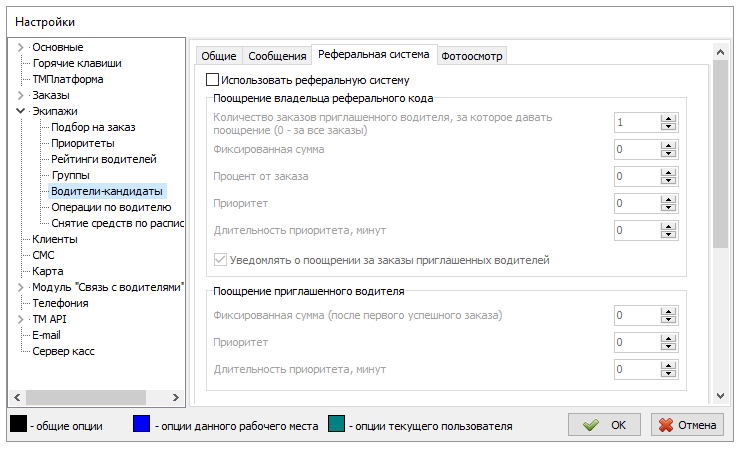This screenshot has width=740, height=451.
Task: Open 'Телефония' settings section
Action: coord(60,303)
